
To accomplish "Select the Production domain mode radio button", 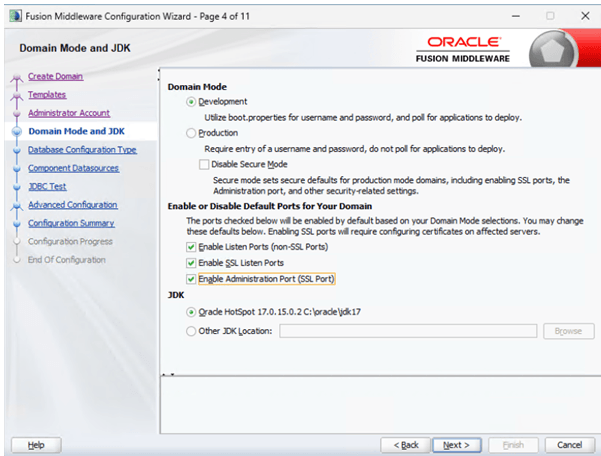I will pos(191,133).
